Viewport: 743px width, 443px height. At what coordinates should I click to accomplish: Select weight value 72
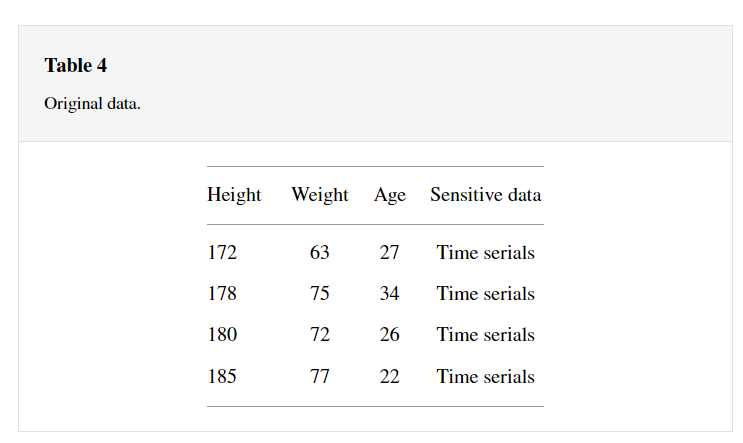point(320,335)
